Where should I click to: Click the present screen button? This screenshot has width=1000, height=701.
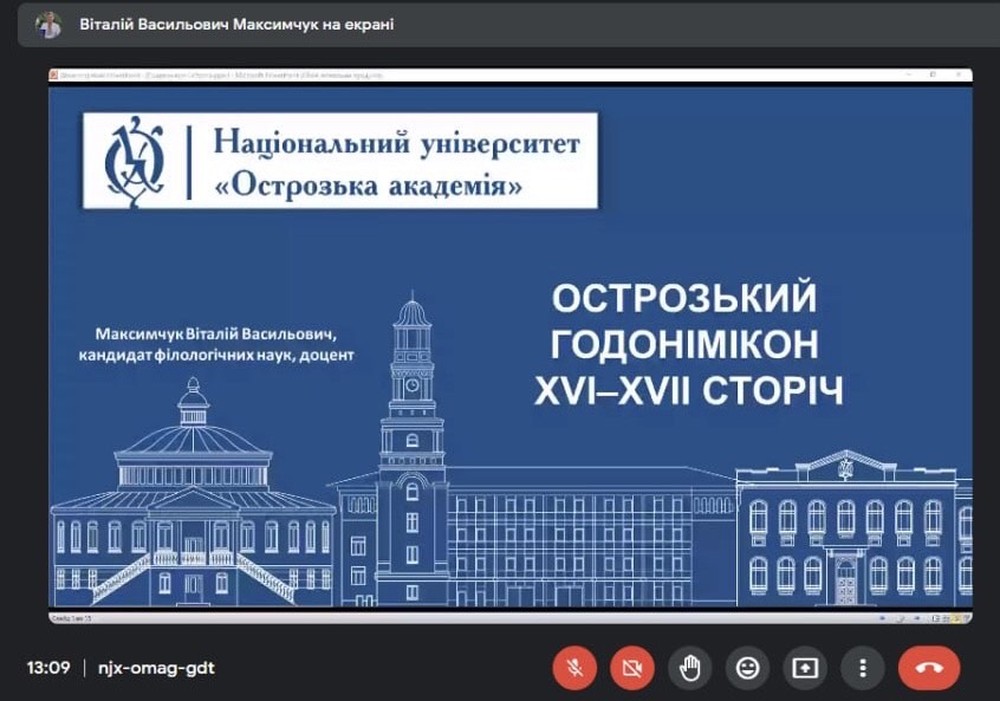(805, 668)
